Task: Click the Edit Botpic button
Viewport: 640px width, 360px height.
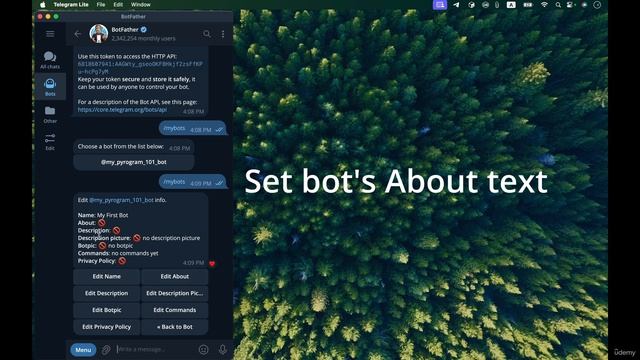Action: (107, 310)
